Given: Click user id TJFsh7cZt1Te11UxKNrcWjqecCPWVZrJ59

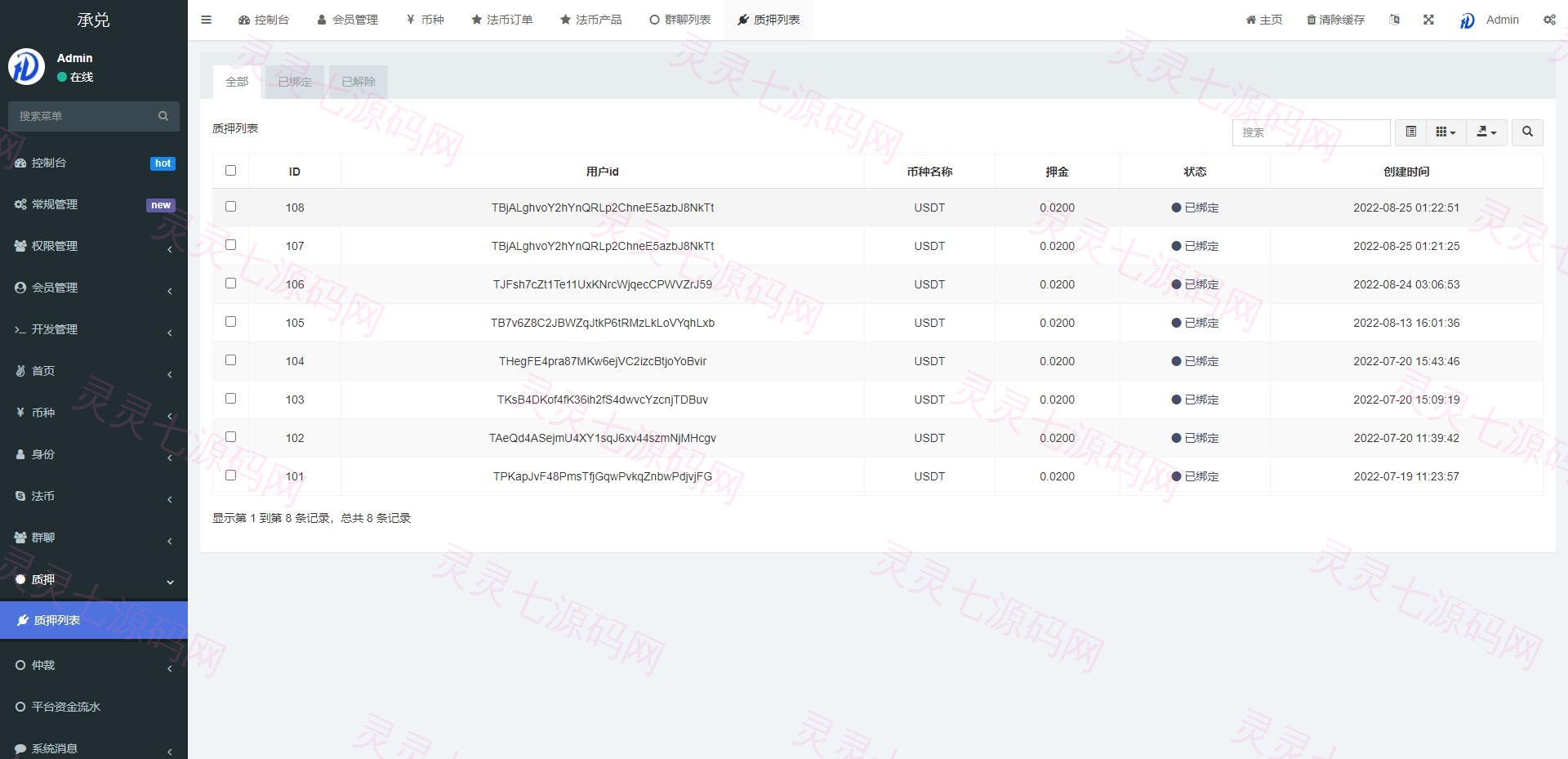Looking at the screenshot, I should (x=603, y=284).
